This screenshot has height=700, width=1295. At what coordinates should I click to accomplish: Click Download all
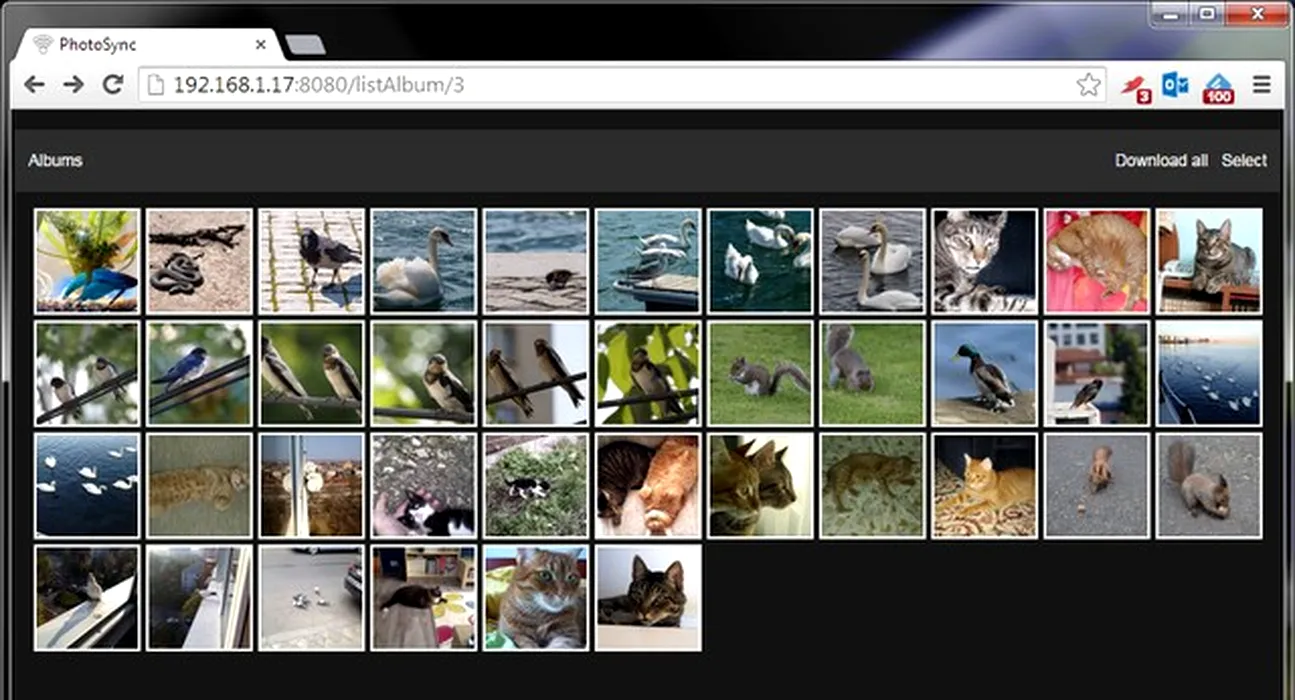point(1161,160)
